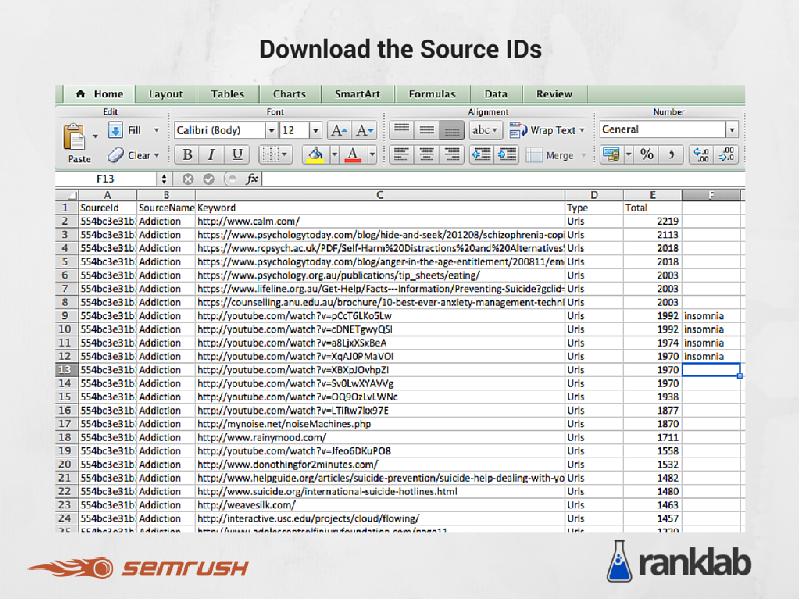Toggle italic formatting
The height and width of the screenshot is (600, 800).
click(x=211, y=155)
